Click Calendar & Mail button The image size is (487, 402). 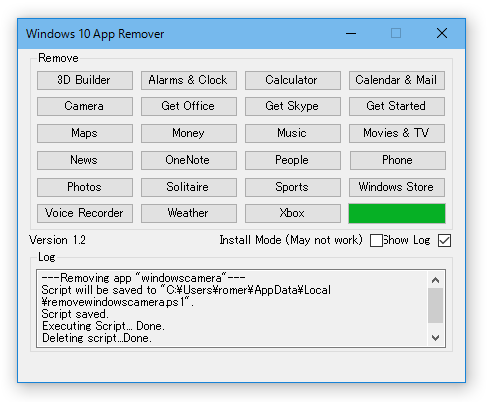(397, 80)
